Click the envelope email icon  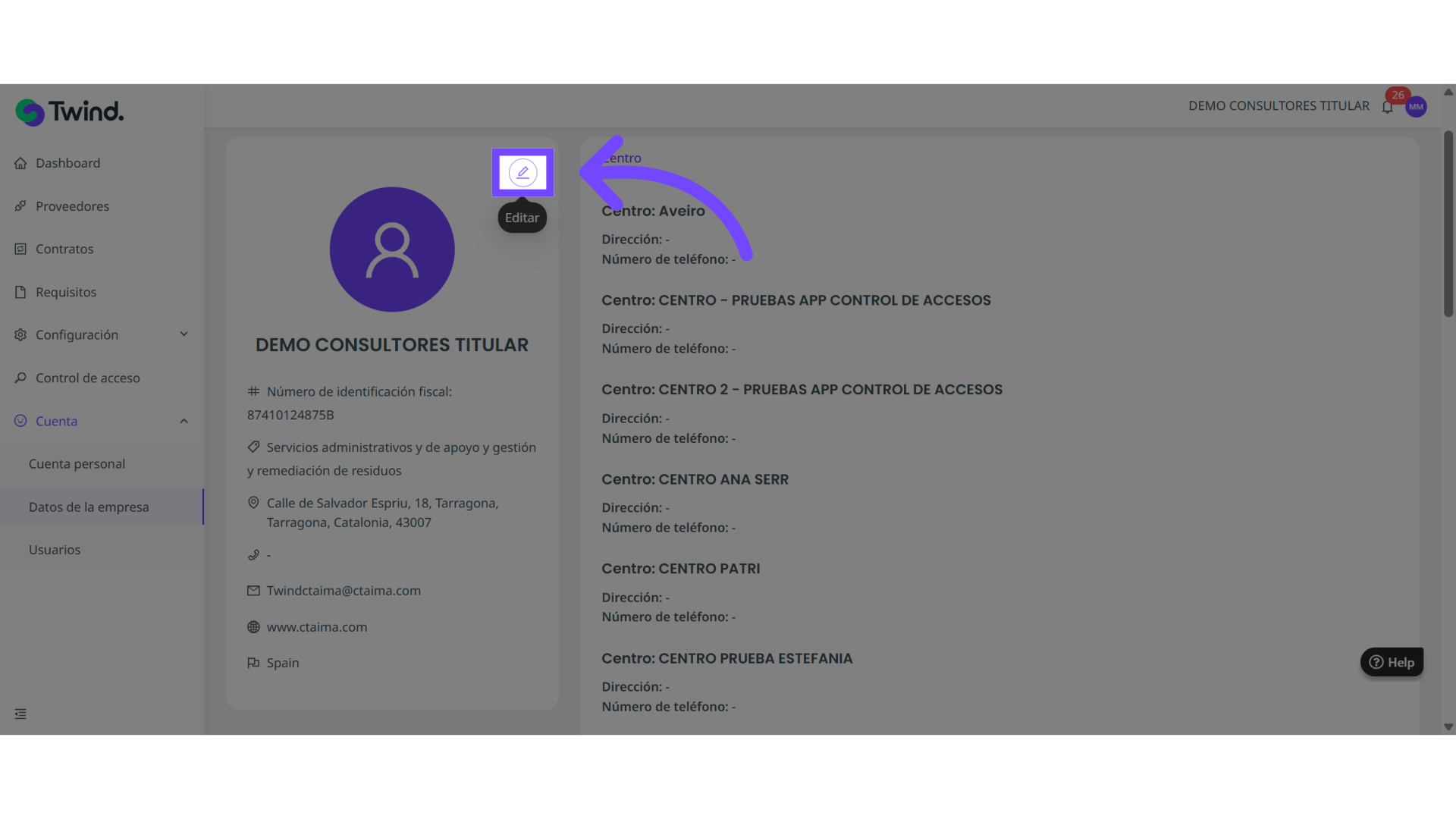tap(253, 591)
